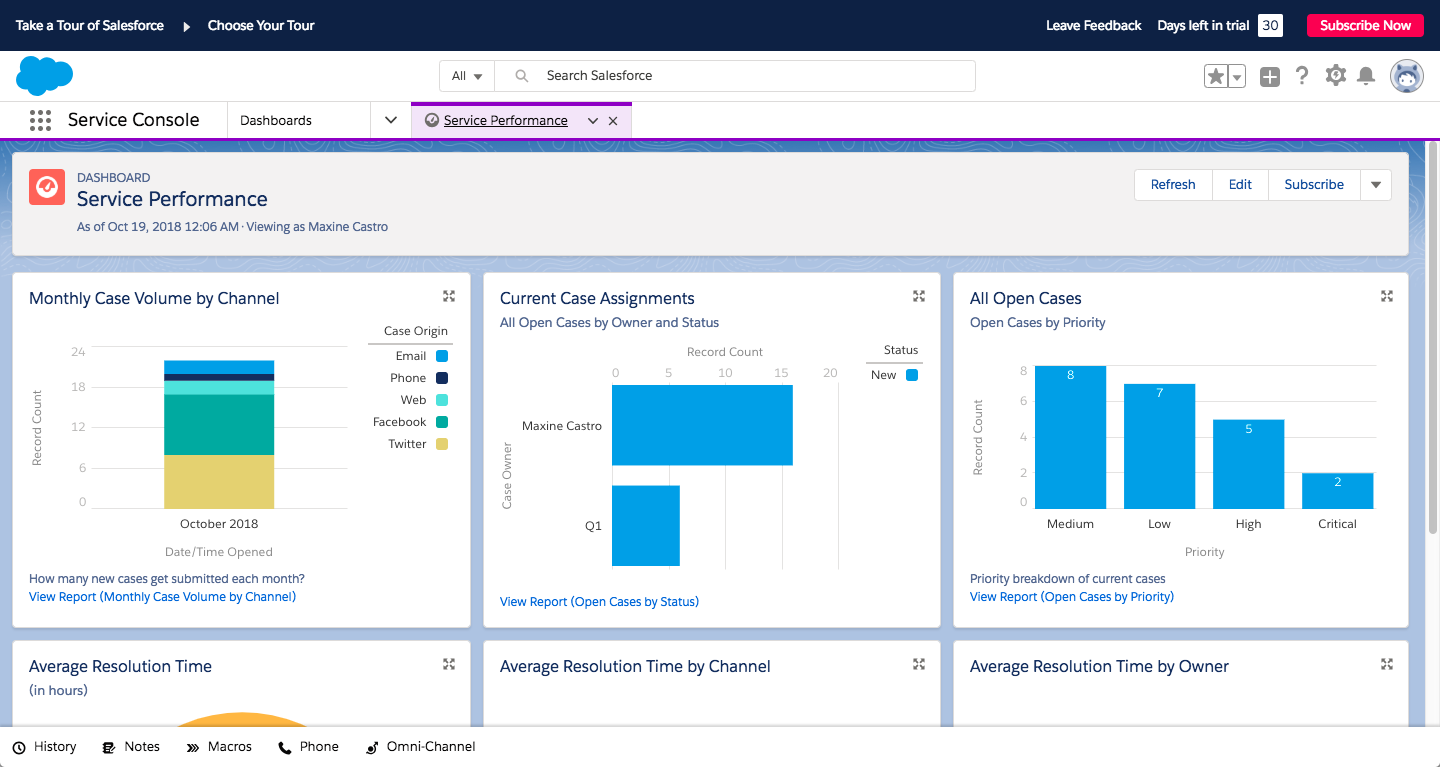The height and width of the screenshot is (767, 1440).
Task: Expand the Monthly Case Volume by Channel chart
Action: (449, 296)
